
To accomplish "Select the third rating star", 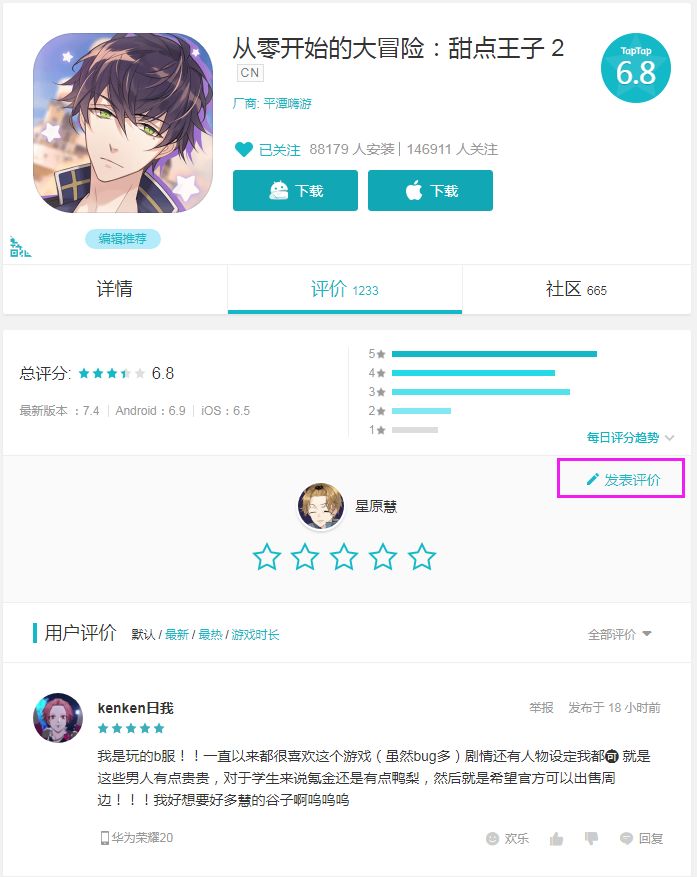I will coord(344,557).
